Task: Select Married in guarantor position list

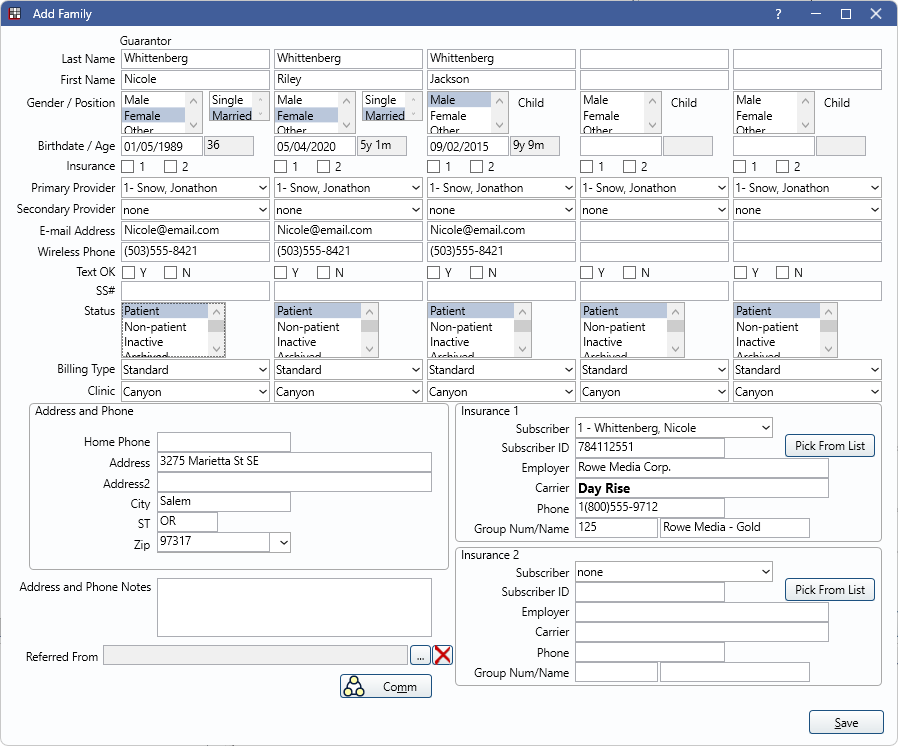Action: pyautogui.click(x=231, y=116)
